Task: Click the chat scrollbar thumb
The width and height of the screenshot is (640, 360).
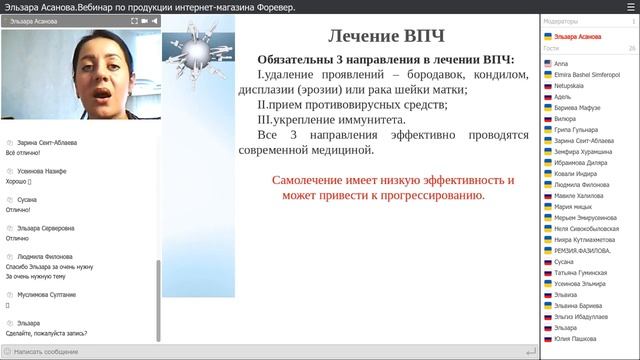Action: click(158, 300)
